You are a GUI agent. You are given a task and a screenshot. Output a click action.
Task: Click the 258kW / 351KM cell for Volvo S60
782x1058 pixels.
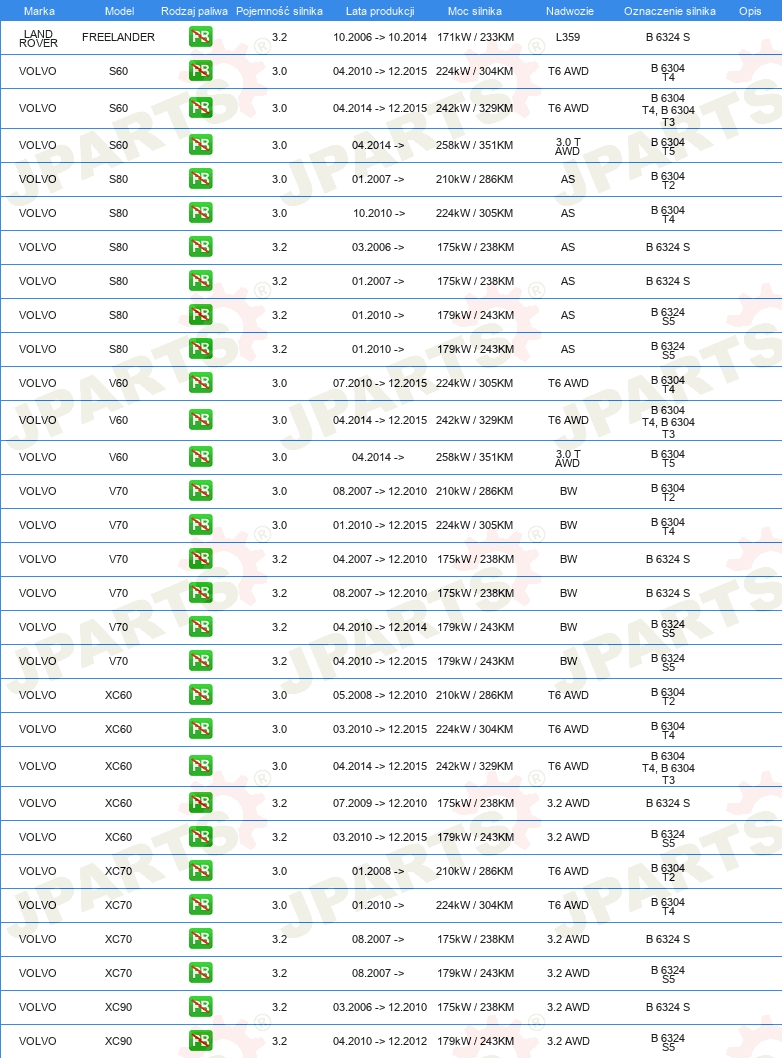474,145
